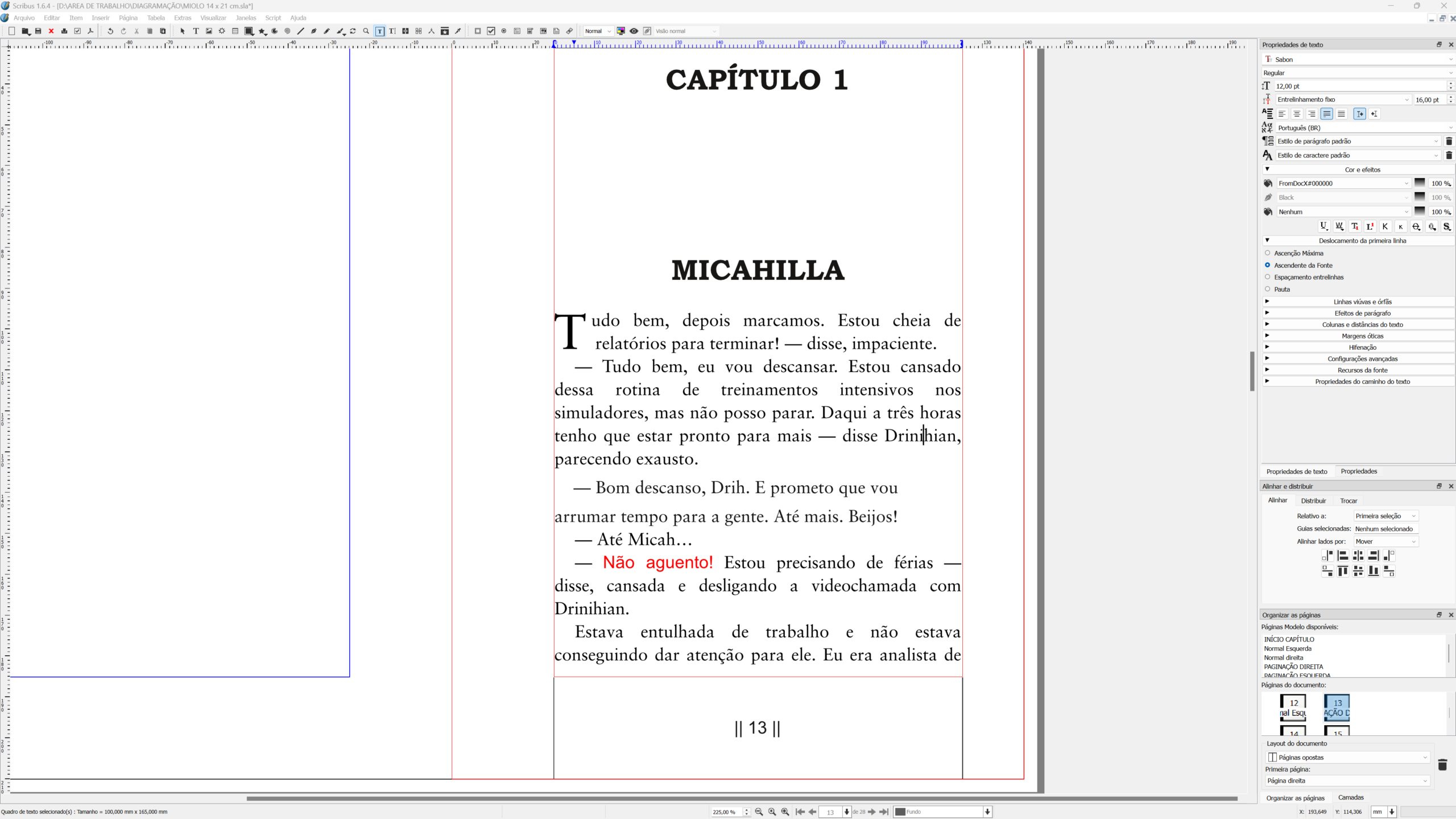Open the Português (BR) language dropdown
1456x819 pixels.
pyautogui.click(x=1364, y=128)
